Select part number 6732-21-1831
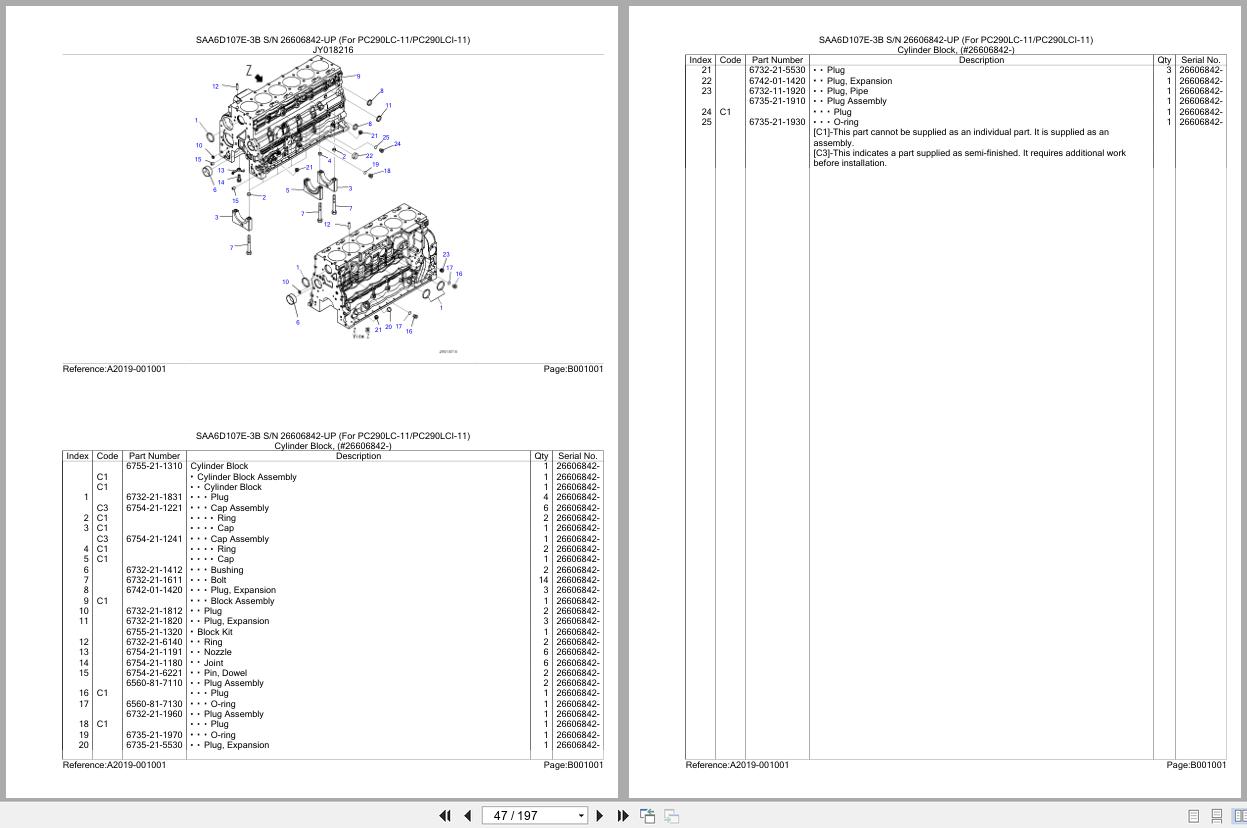The image size is (1247, 828). pos(154,497)
